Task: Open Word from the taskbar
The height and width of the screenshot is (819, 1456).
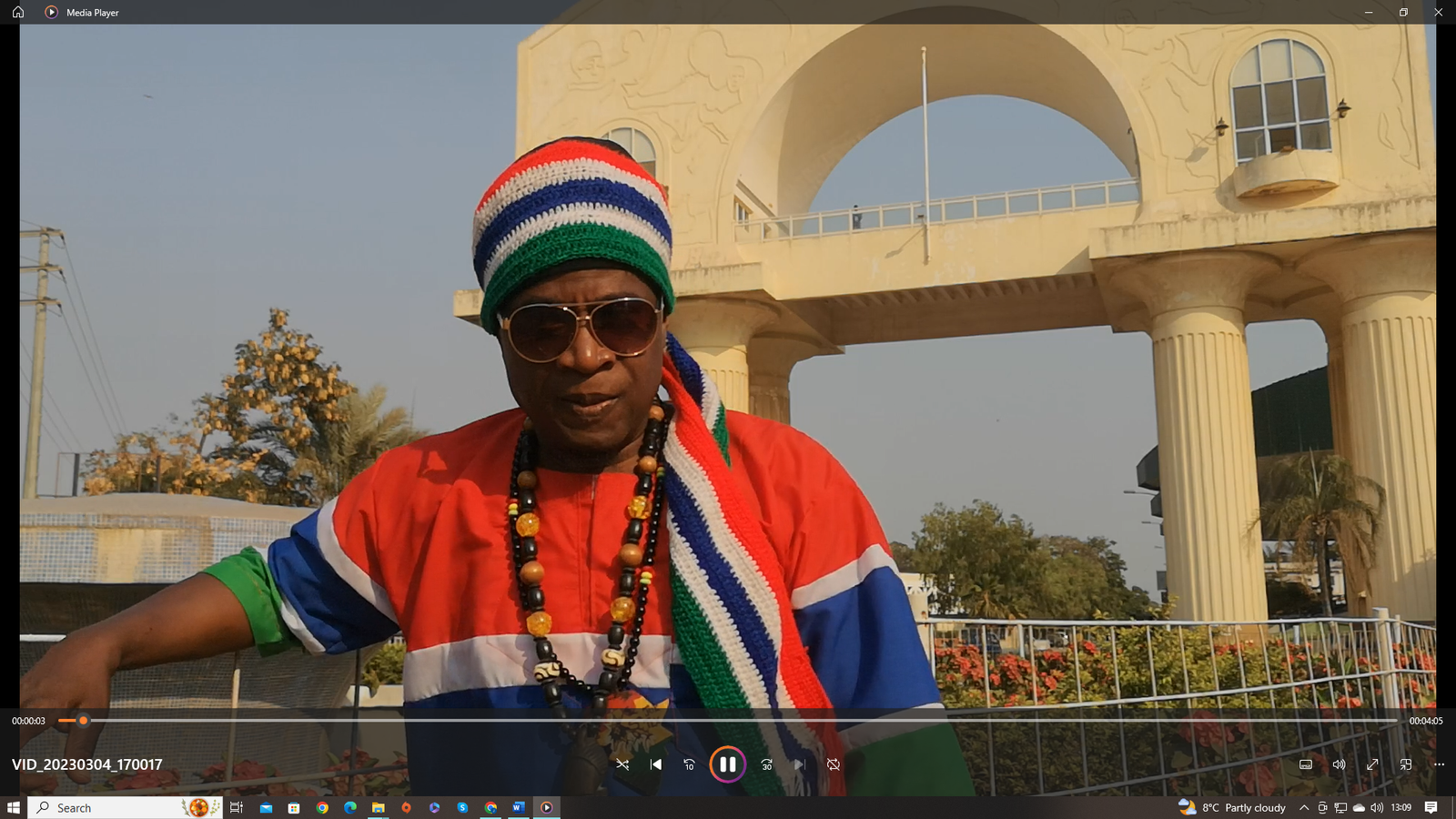Action: click(518, 808)
